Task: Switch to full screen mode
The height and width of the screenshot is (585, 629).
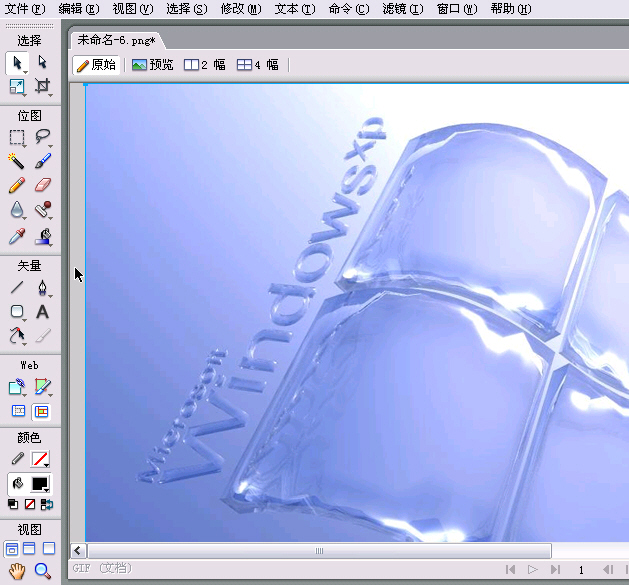Action: tap(49, 548)
